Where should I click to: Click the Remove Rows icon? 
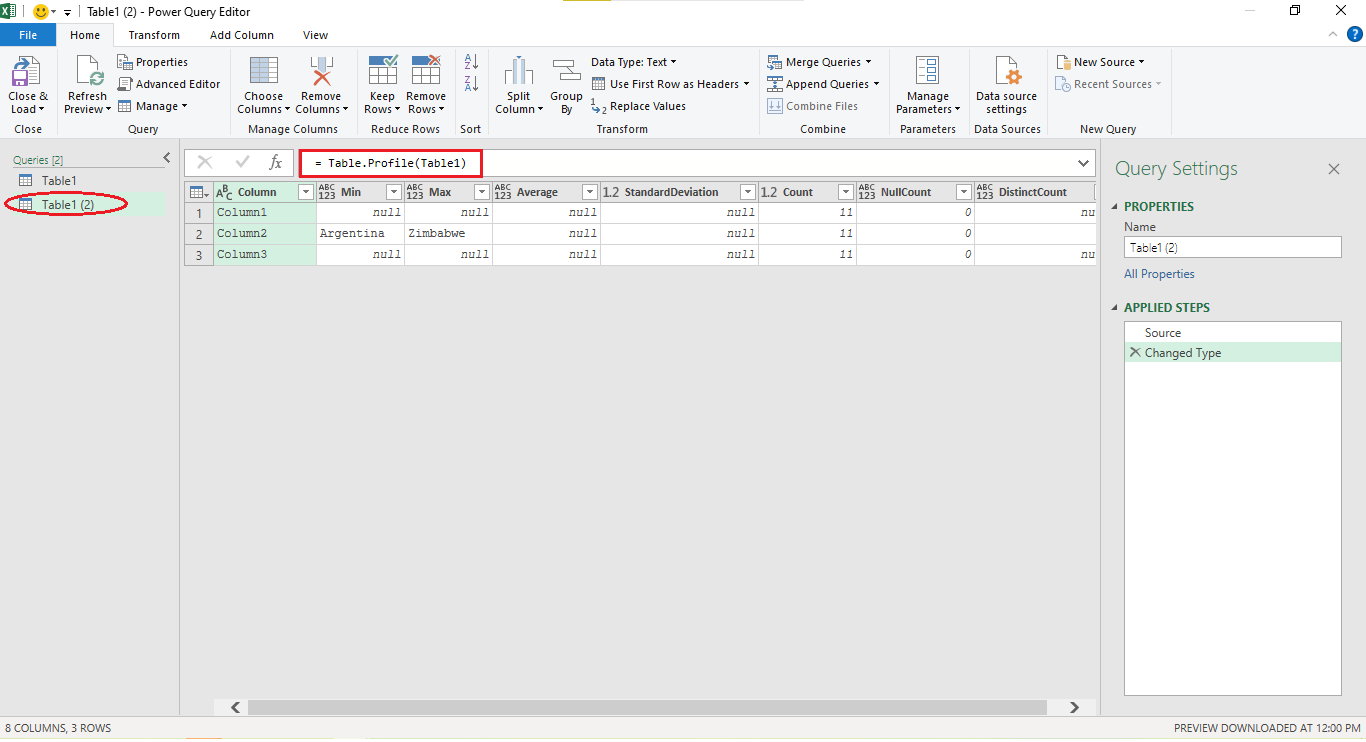[426, 72]
